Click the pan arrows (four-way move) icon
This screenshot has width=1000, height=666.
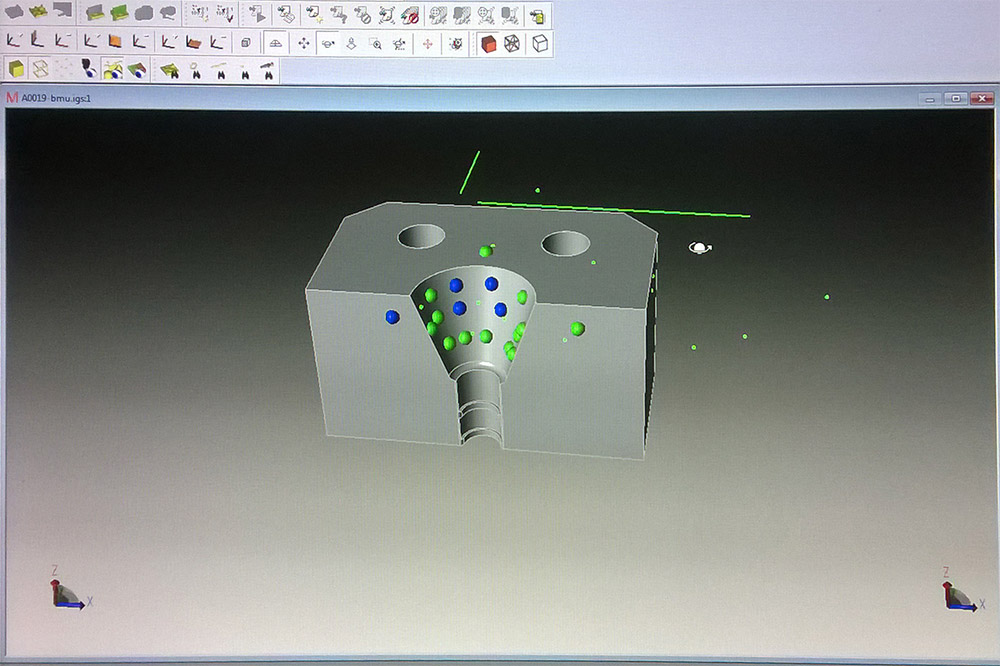pyautogui.click(x=303, y=43)
